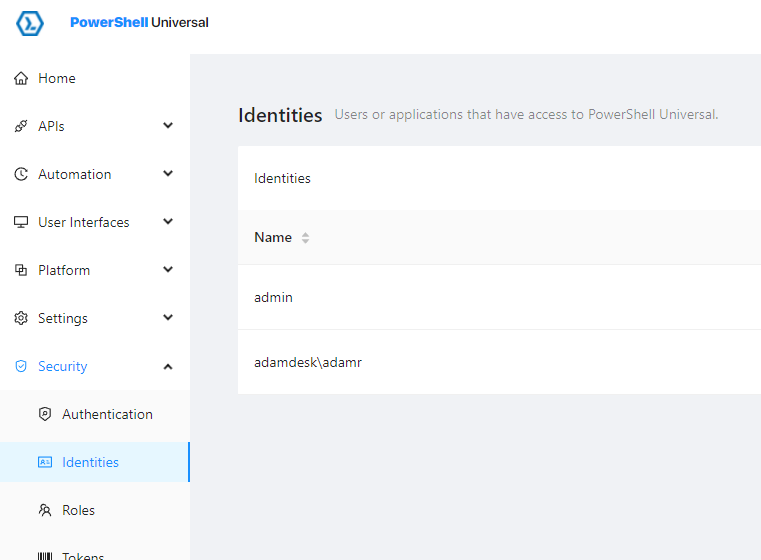Click the Roles people icon
This screenshot has height=560, width=761.
[45, 510]
